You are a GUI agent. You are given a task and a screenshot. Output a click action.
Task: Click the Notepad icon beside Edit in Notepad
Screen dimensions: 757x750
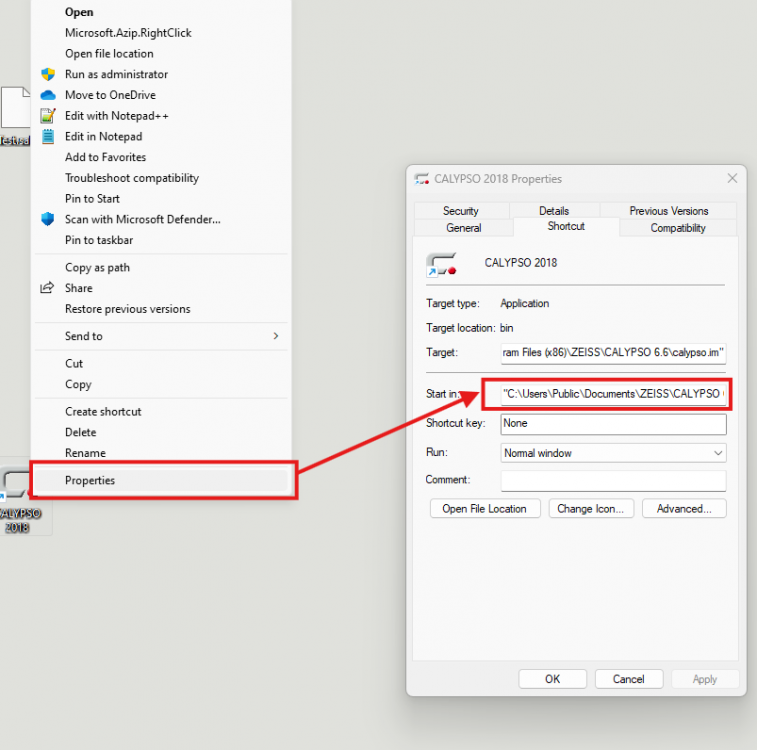pos(48,137)
